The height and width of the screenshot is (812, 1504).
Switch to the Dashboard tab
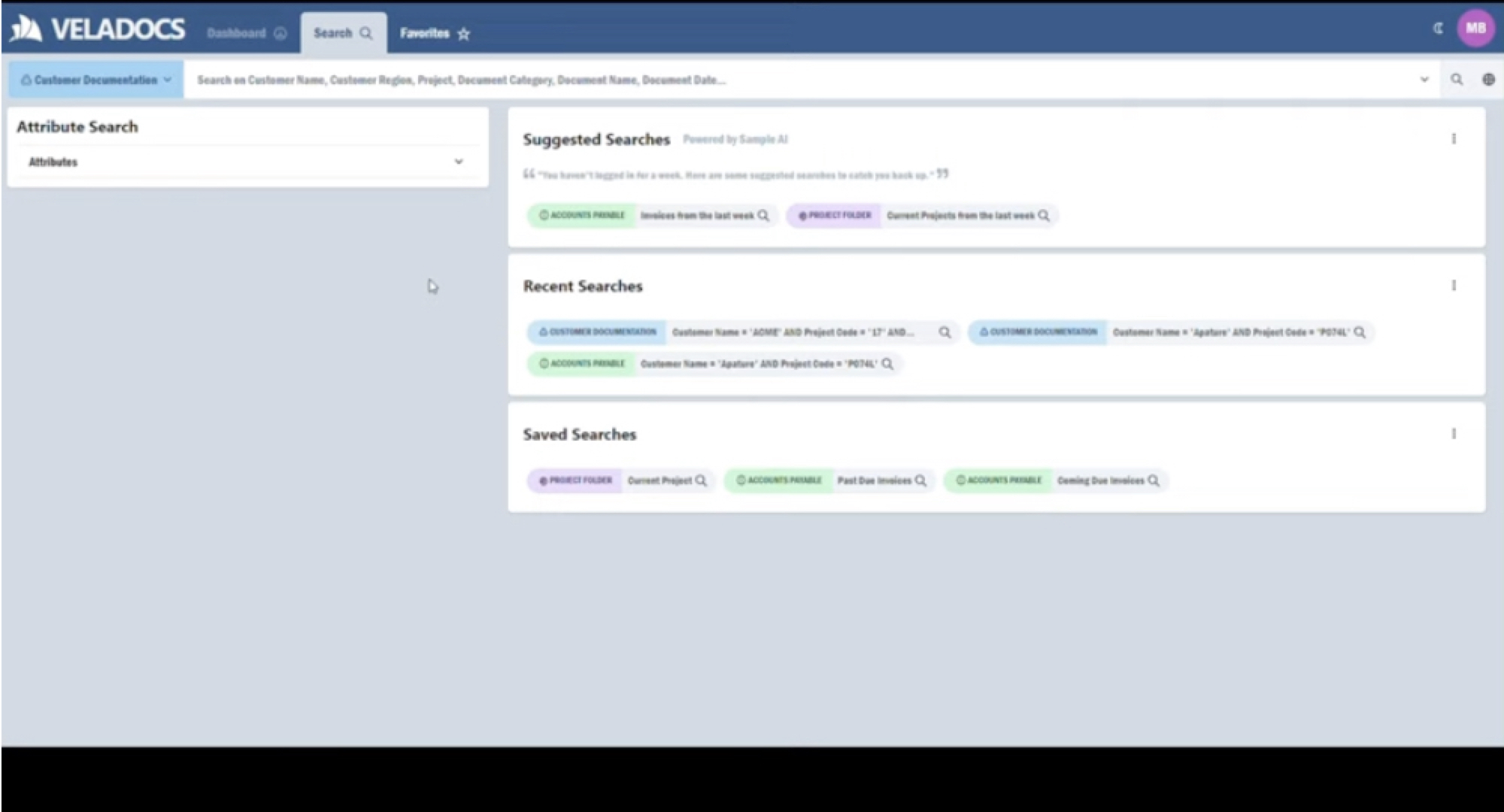click(x=246, y=33)
